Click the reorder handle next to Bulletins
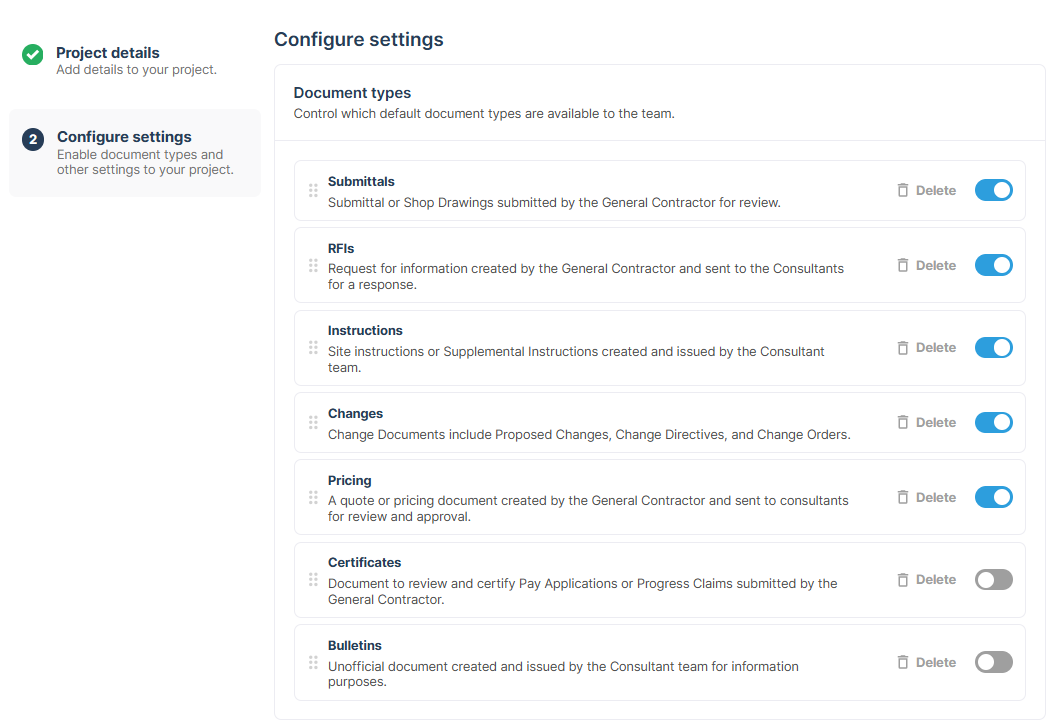This screenshot has height=724, width=1048. pyautogui.click(x=313, y=662)
